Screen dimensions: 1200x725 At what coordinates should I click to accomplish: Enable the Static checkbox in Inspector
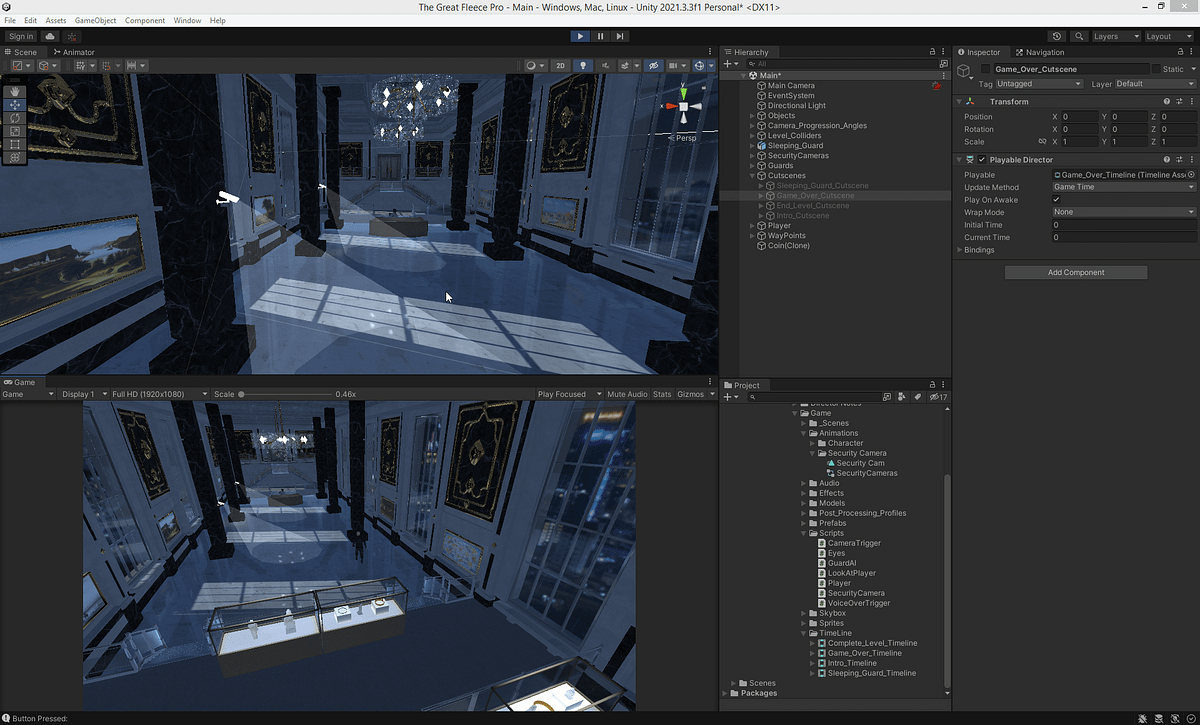(1157, 69)
